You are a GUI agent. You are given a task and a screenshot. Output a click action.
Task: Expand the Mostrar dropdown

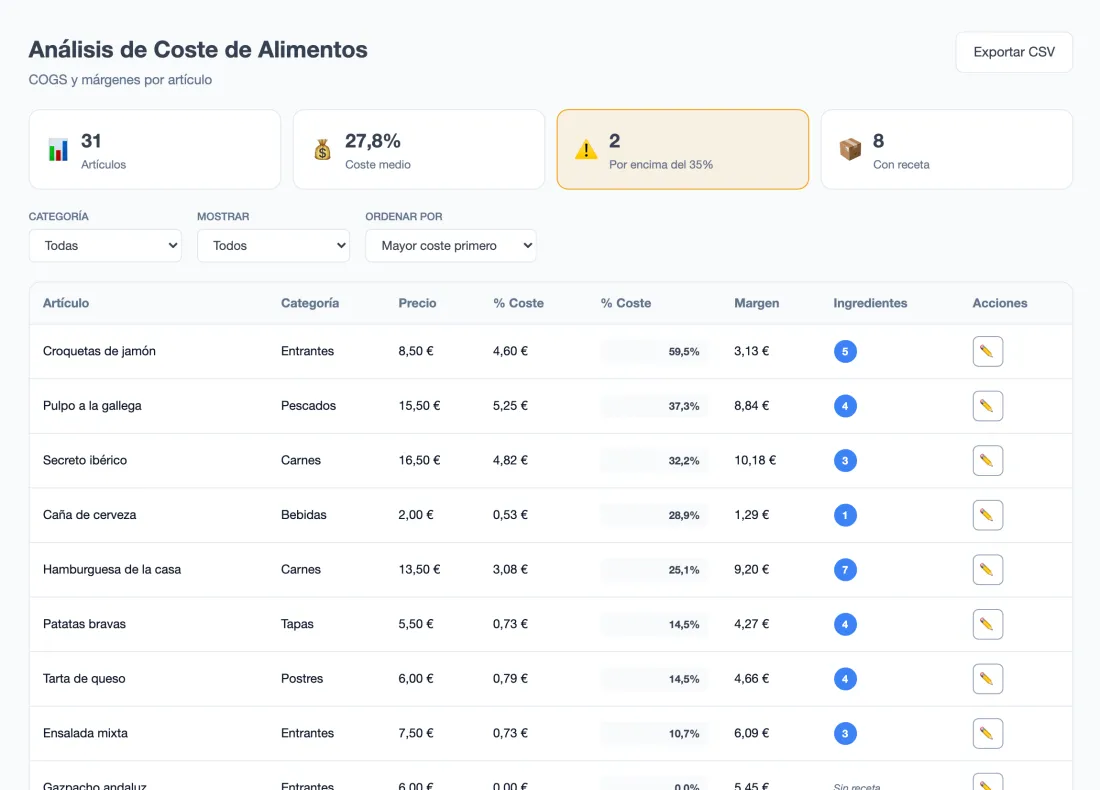[274, 246]
